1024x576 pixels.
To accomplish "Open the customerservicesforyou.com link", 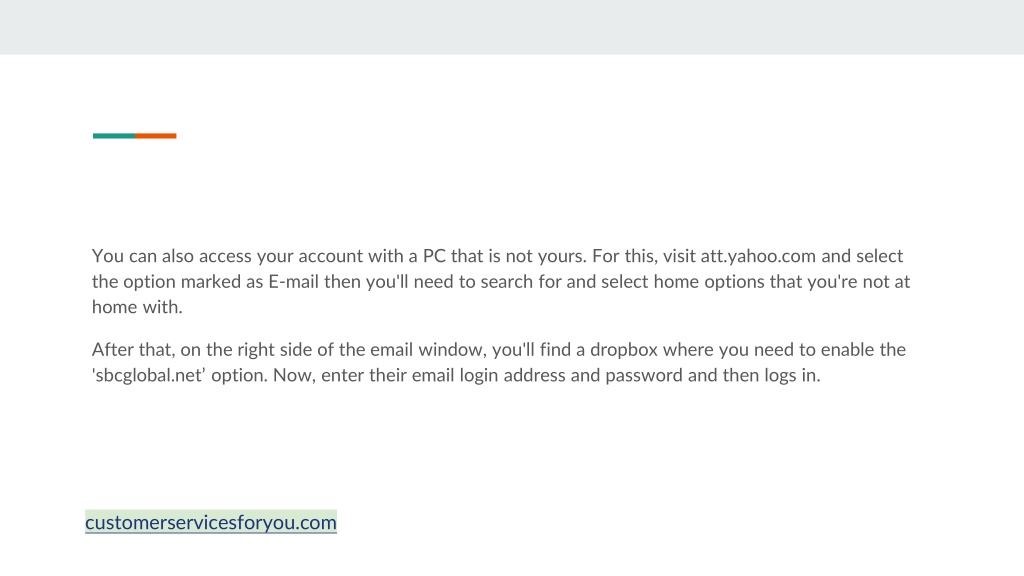I will pyautogui.click(x=211, y=522).
